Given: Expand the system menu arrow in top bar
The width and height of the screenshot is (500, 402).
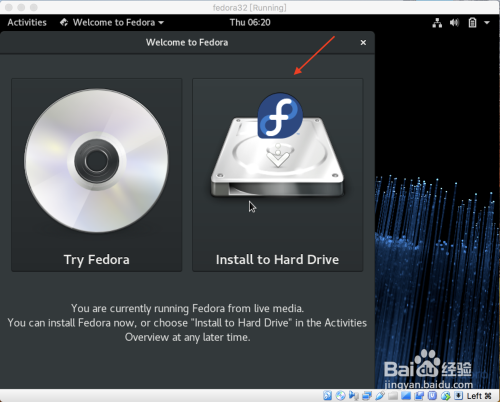Looking at the screenshot, I should [487, 23].
